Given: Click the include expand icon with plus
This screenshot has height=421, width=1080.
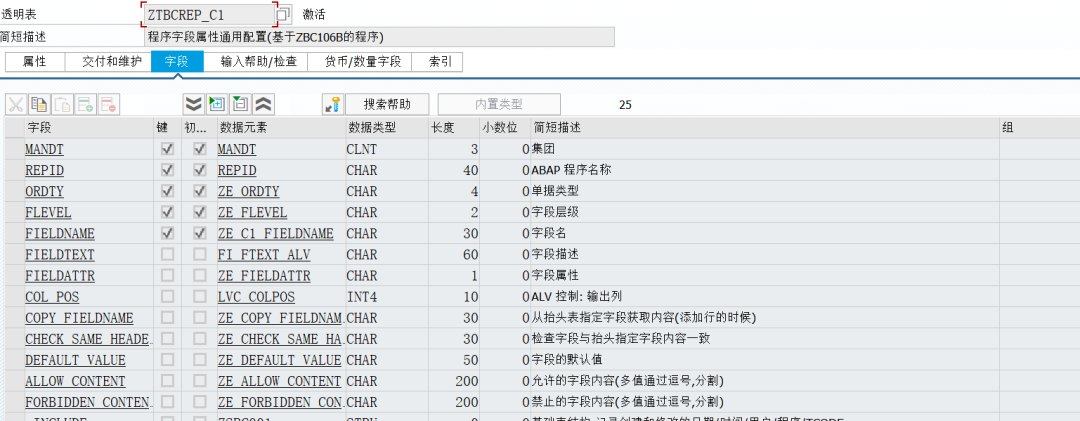Looking at the screenshot, I should pos(217,105).
